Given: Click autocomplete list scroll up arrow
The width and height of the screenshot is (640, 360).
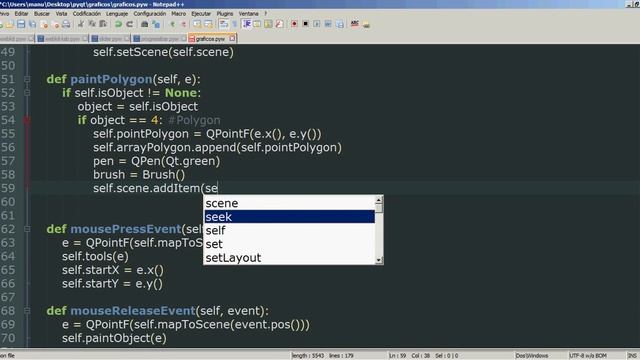Looking at the screenshot, I should [379, 200].
